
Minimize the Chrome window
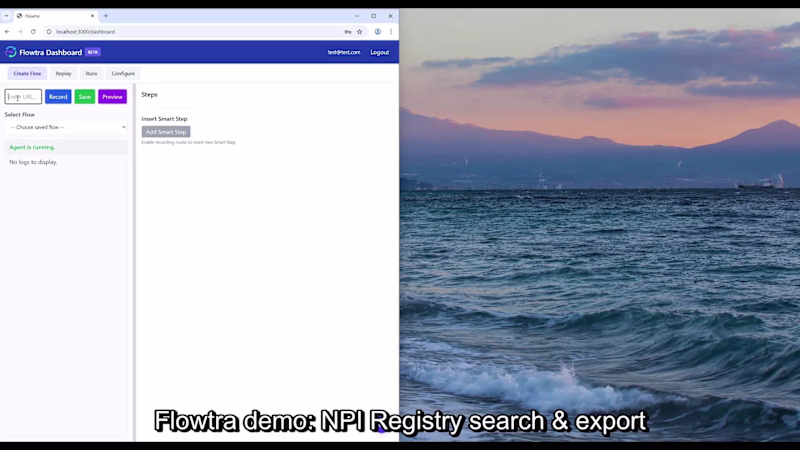tap(357, 16)
